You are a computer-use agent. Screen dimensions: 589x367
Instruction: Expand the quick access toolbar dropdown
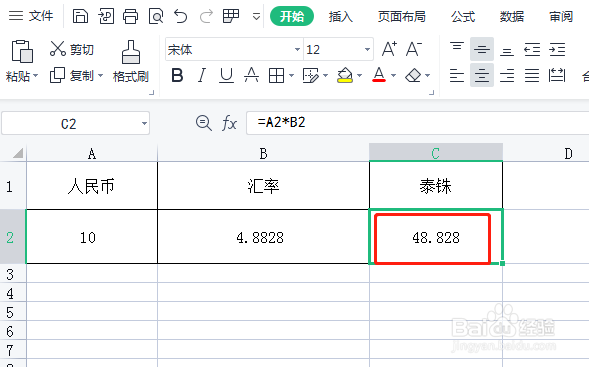[257, 17]
